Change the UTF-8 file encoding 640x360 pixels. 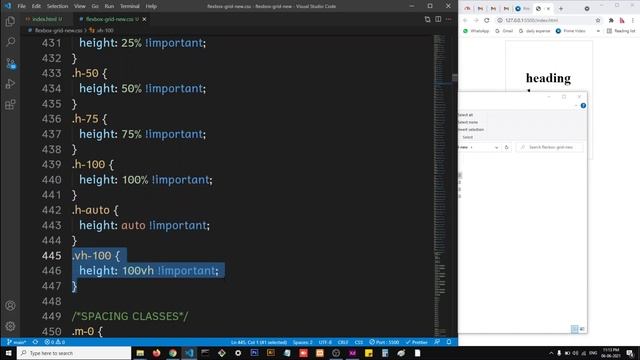(325, 342)
